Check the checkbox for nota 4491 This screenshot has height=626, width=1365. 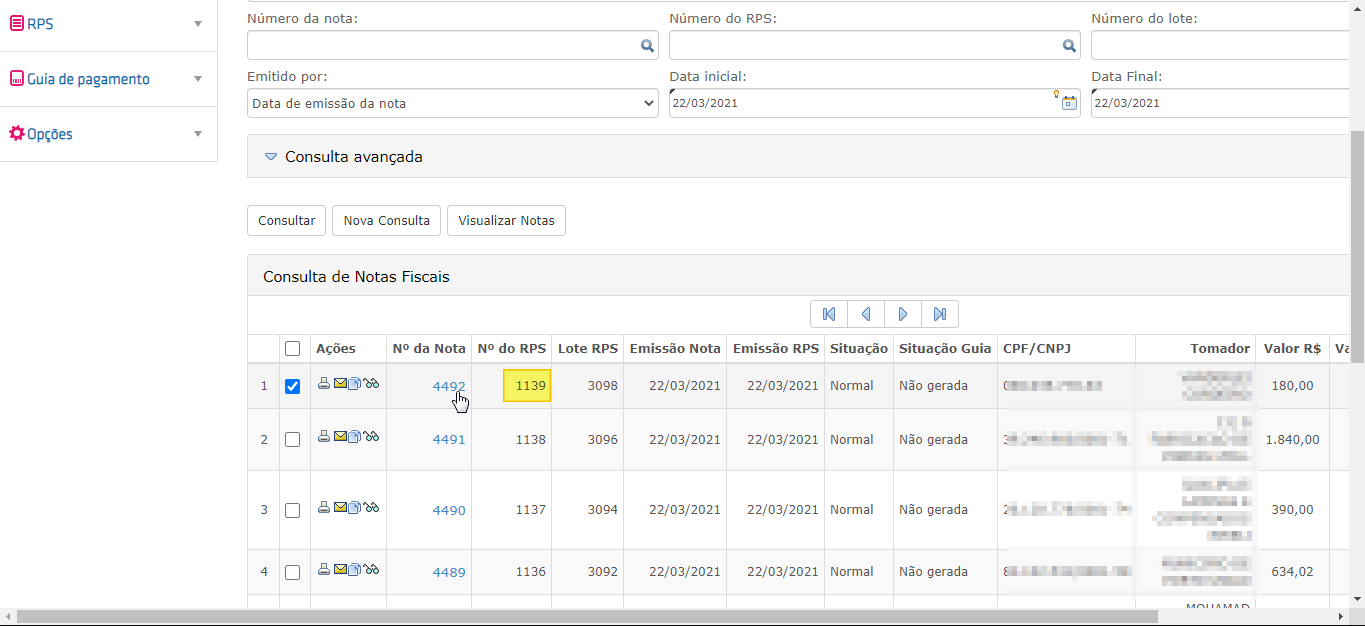tap(292, 439)
